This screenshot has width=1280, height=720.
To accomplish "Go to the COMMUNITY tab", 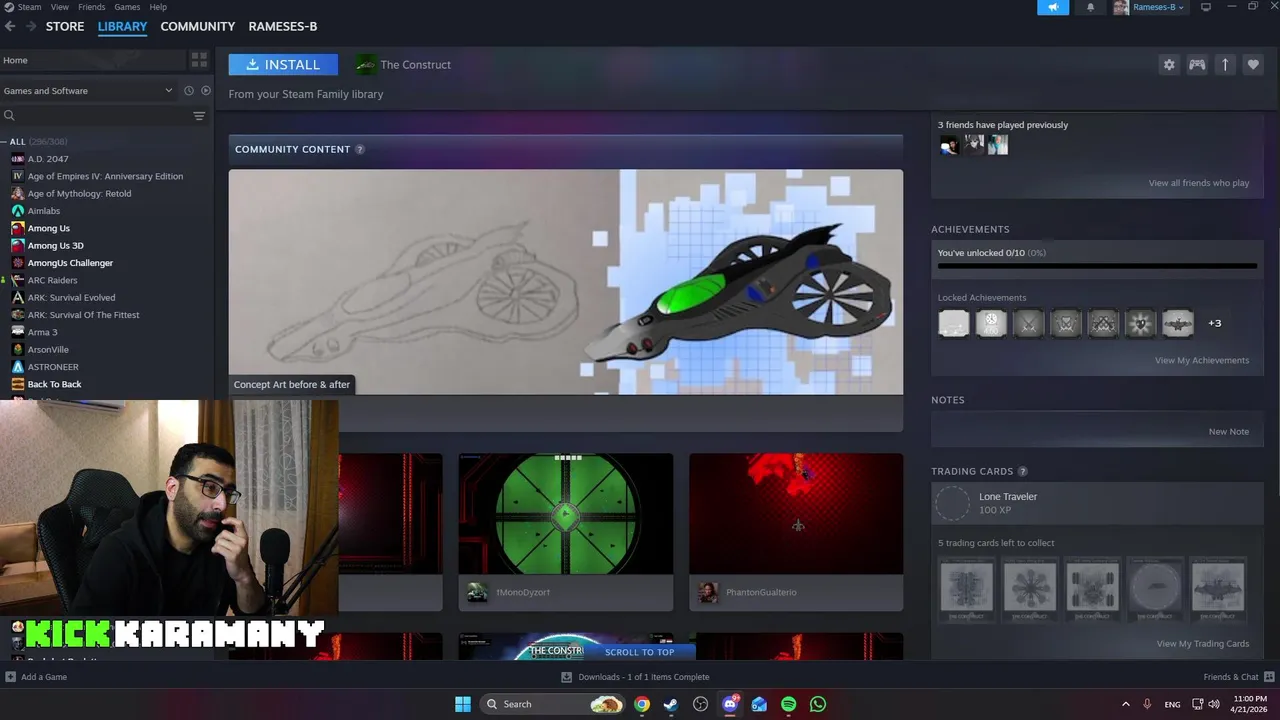I will (198, 27).
